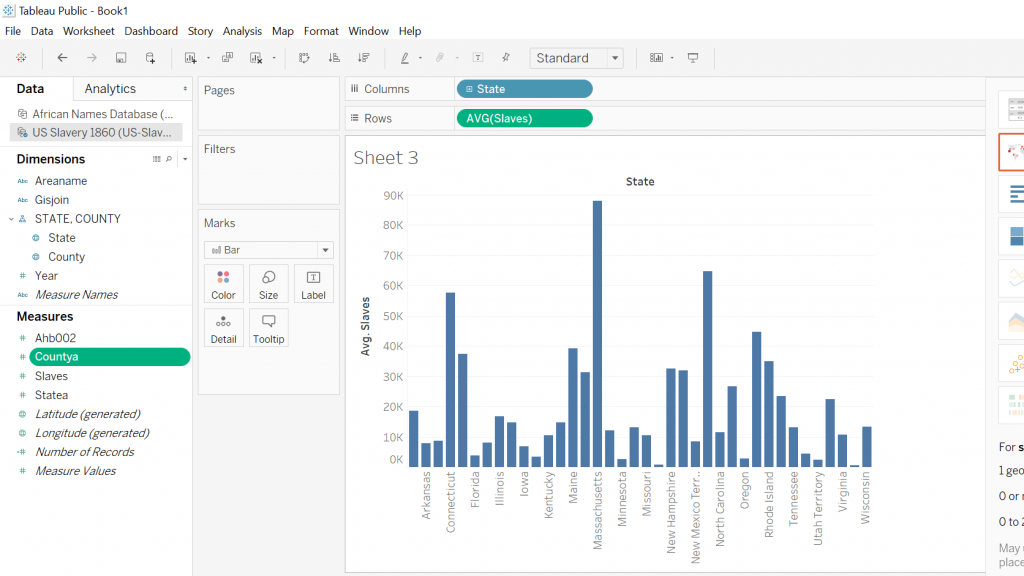This screenshot has width=1024, height=576.
Task: Click the Add New Data Source icon
Action: coord(150,58)
